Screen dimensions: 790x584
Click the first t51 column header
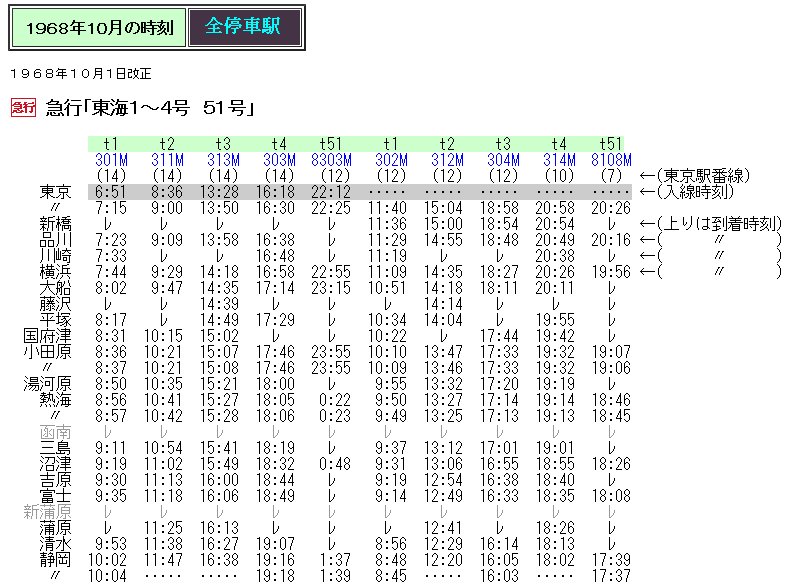(x=331, y=144)
